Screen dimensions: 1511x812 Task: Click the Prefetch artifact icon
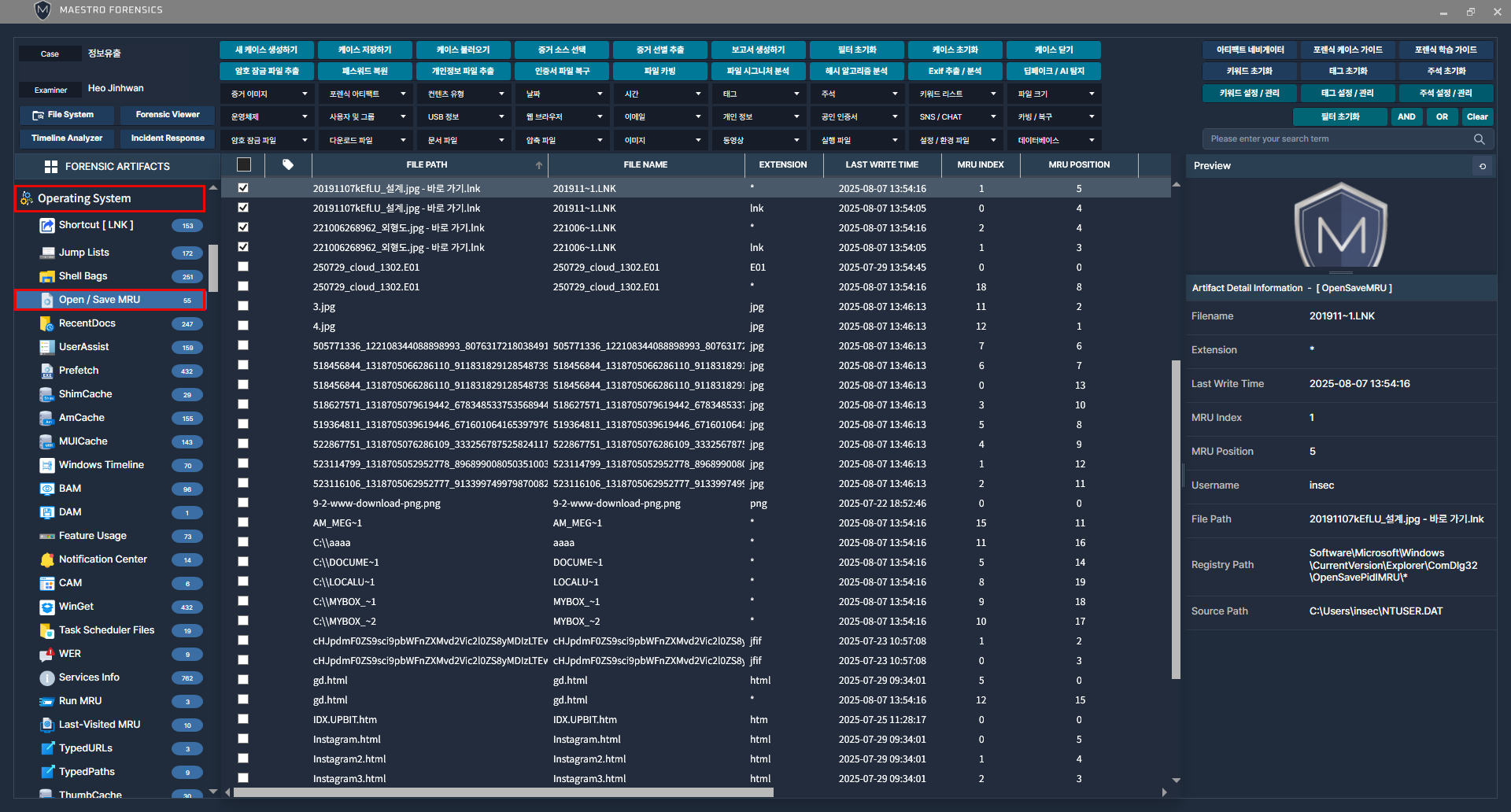[x=47, y=371]
